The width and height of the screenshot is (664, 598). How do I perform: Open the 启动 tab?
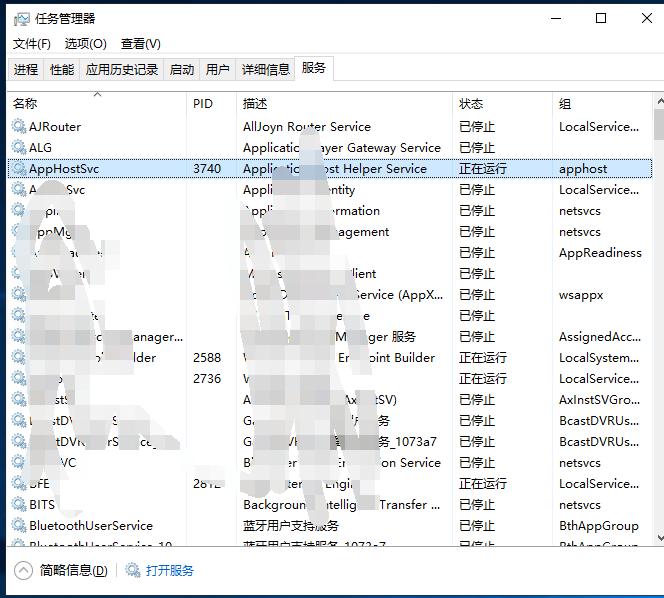pos(182,70)
